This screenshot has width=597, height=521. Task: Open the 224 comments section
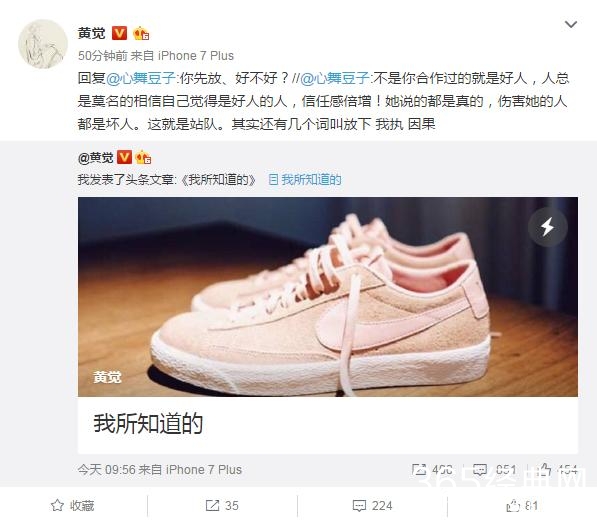[372, 506]
